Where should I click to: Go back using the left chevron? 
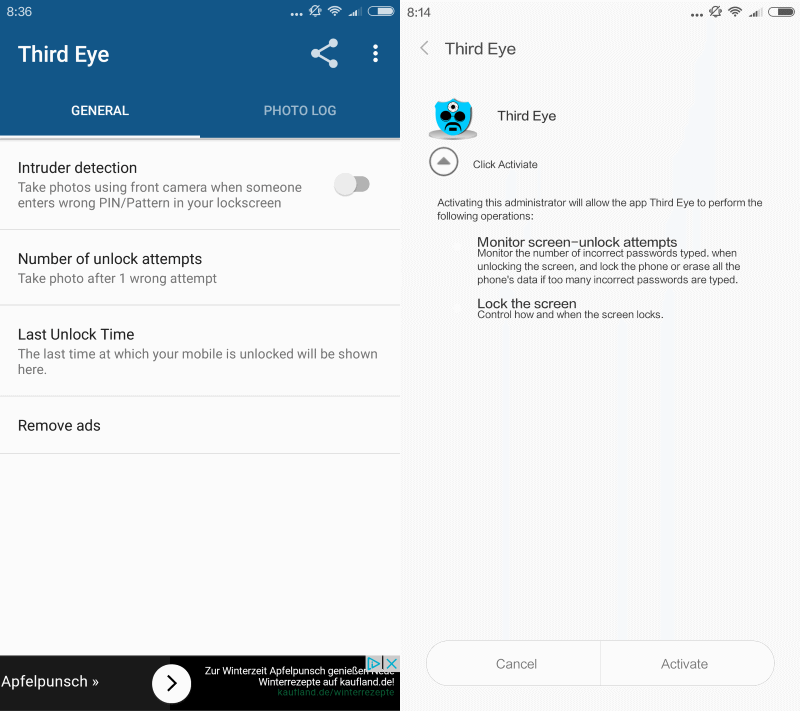coord(424,48)
